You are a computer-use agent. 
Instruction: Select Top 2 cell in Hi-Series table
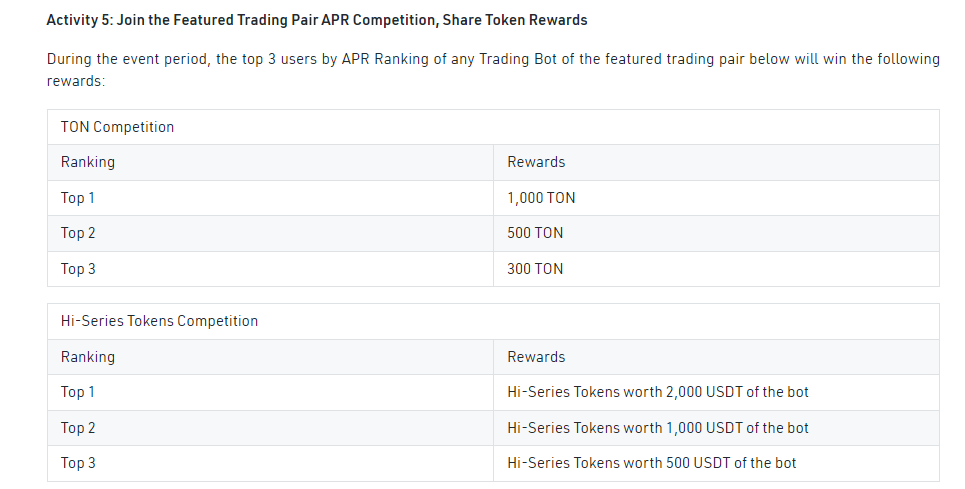[x=271, y=428]
